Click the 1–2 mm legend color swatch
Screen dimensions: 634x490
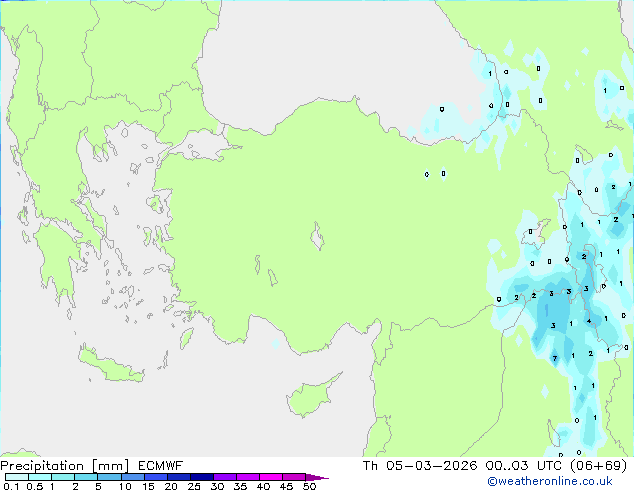pyautogui.click(x=63, y=477)
